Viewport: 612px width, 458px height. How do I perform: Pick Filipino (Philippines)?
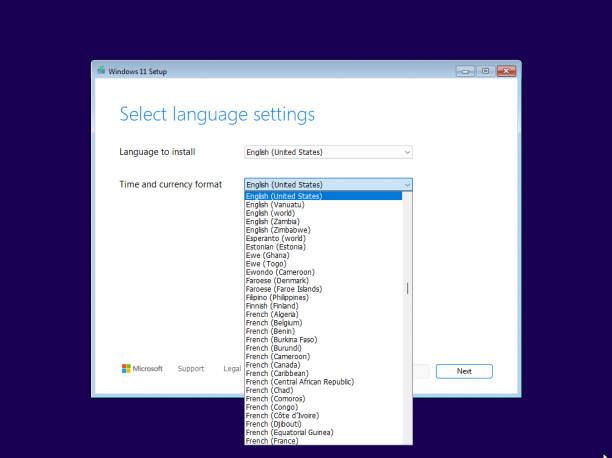[323, 298]
